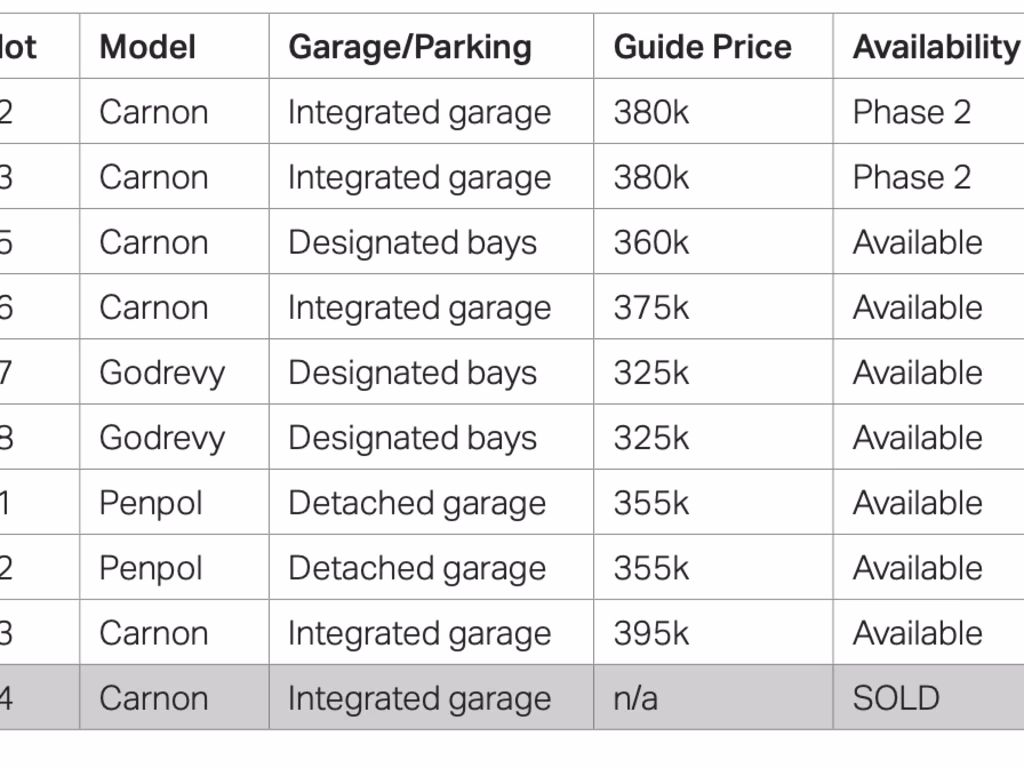Image resolution: width=1024 pixels, height=768 pixels.
Task: Click the Guide Price column header
Action: [702, 47]
